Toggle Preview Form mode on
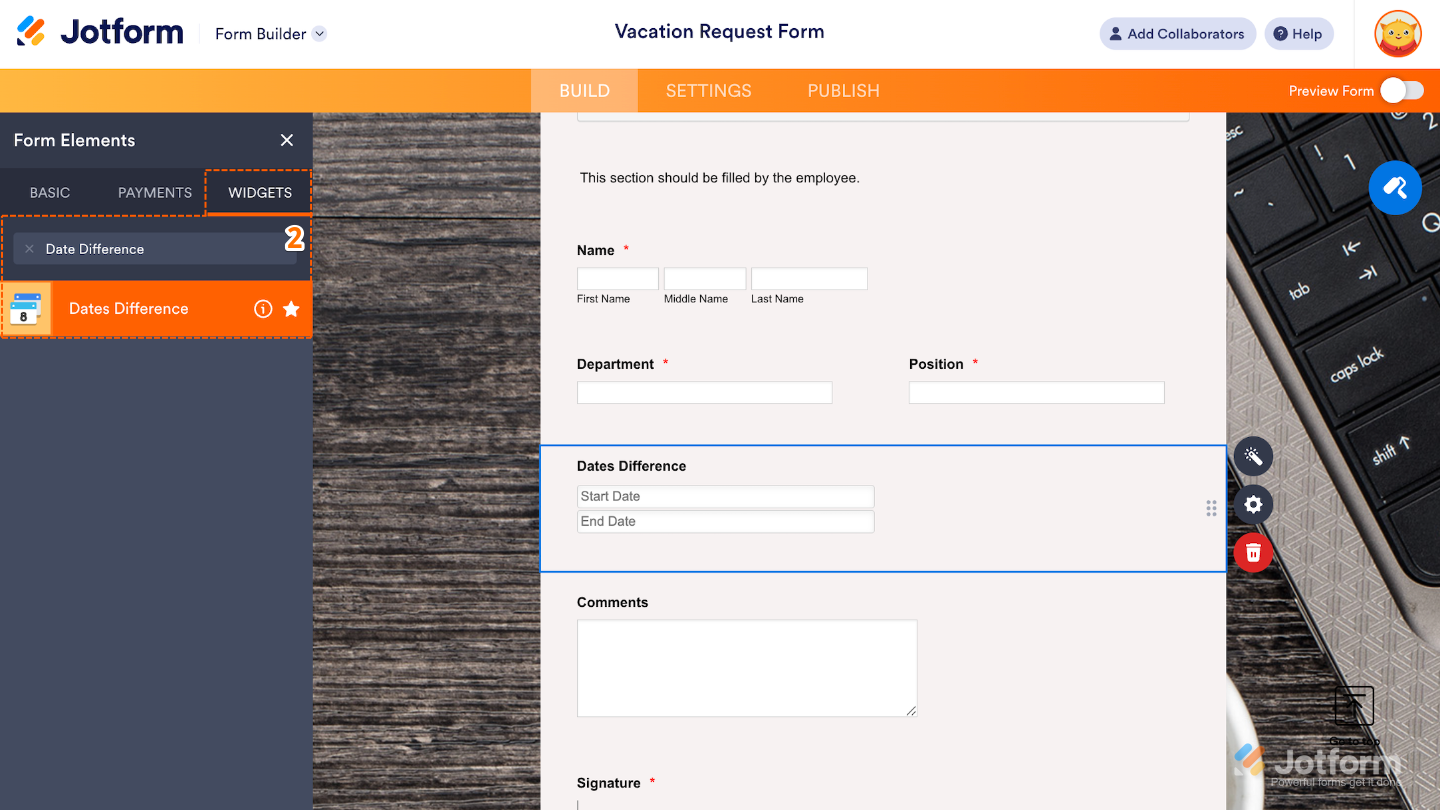1440x810 pixels. (1403, 90)
